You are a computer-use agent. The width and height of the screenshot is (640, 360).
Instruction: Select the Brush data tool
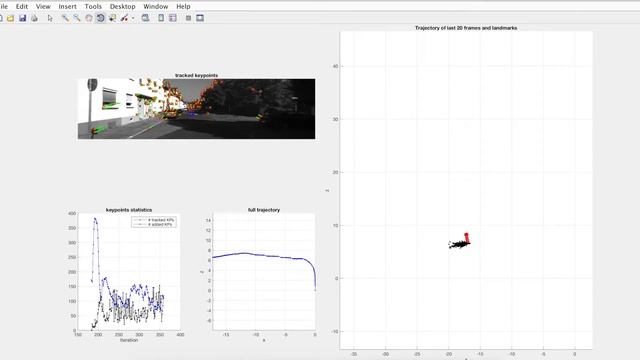coord(124,18)
